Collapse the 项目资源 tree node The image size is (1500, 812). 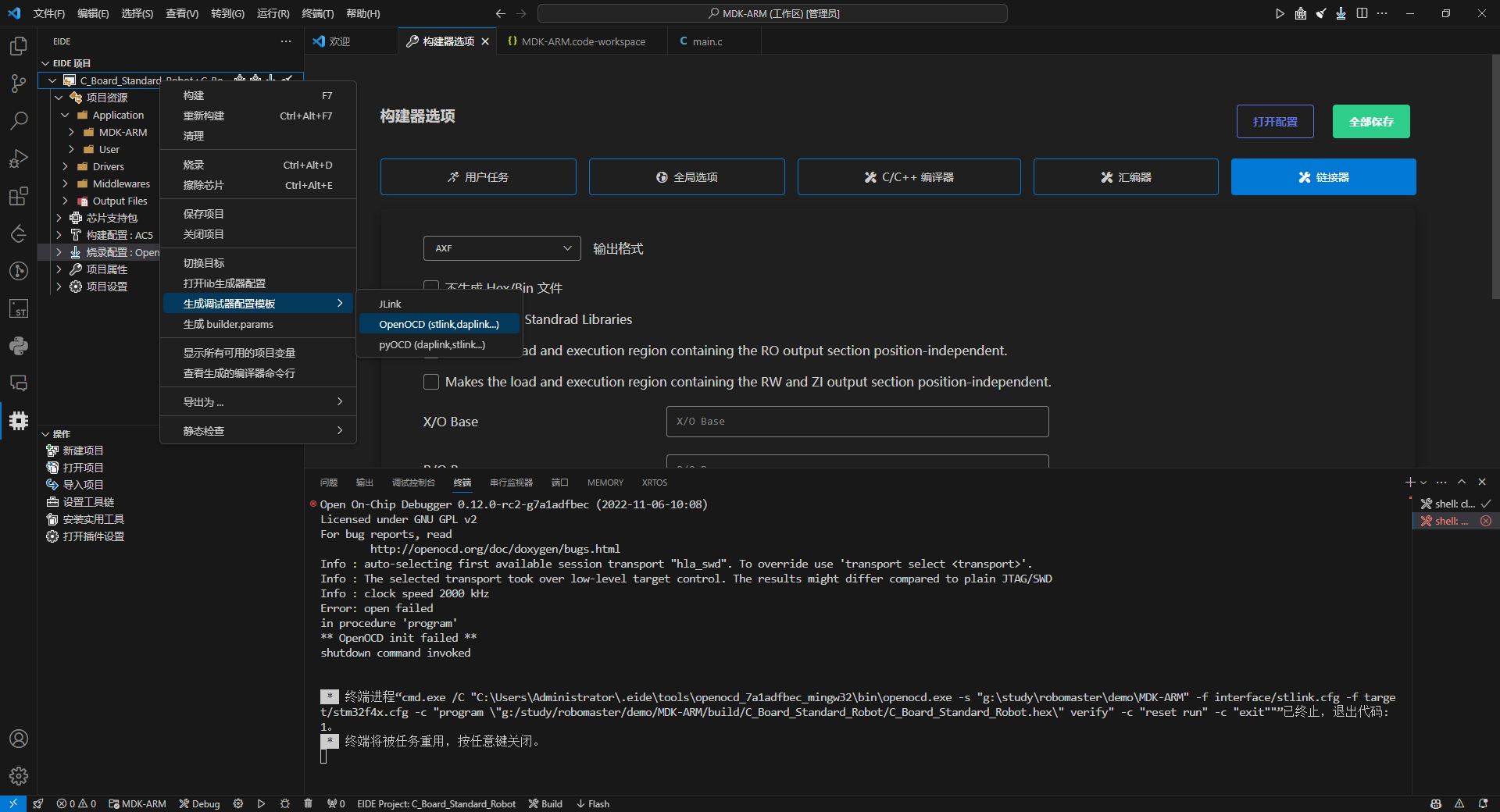pos(59,98)
